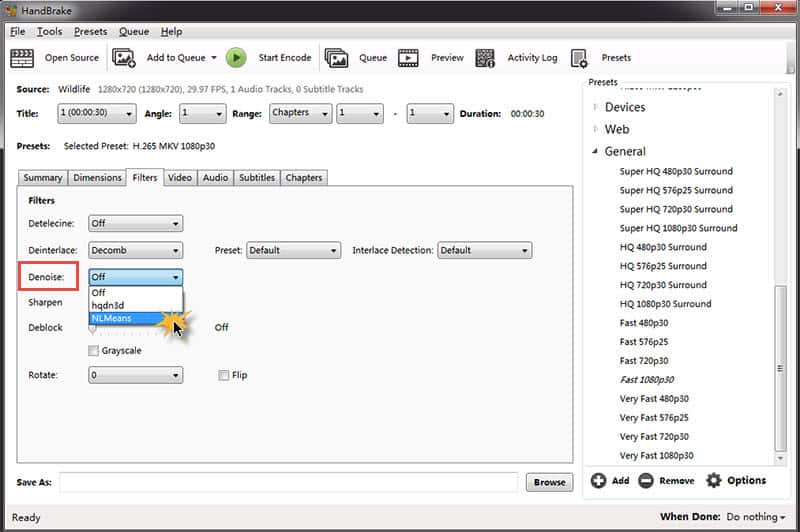The image size is (800, 532).
Task: Expand the Web preset group
Action: point(595,129)
